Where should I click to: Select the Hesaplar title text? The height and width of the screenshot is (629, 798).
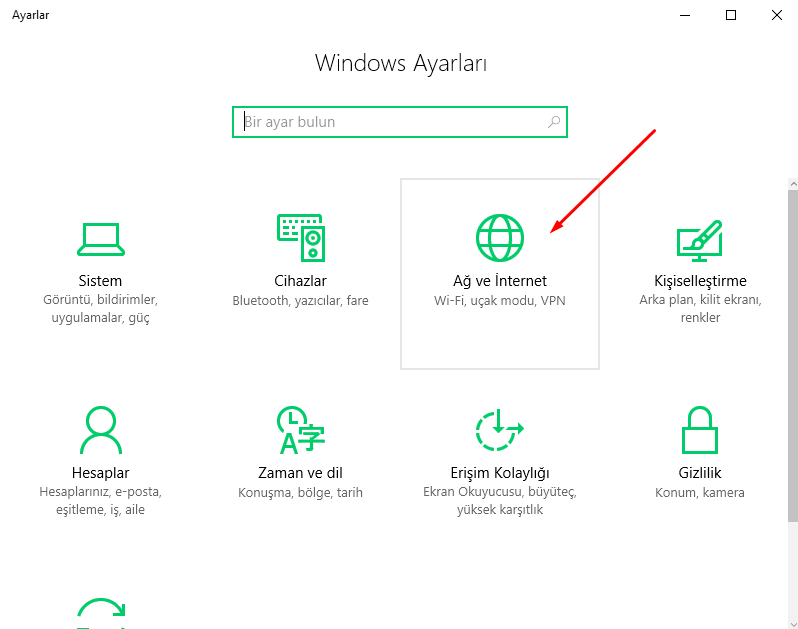point(100,473)
